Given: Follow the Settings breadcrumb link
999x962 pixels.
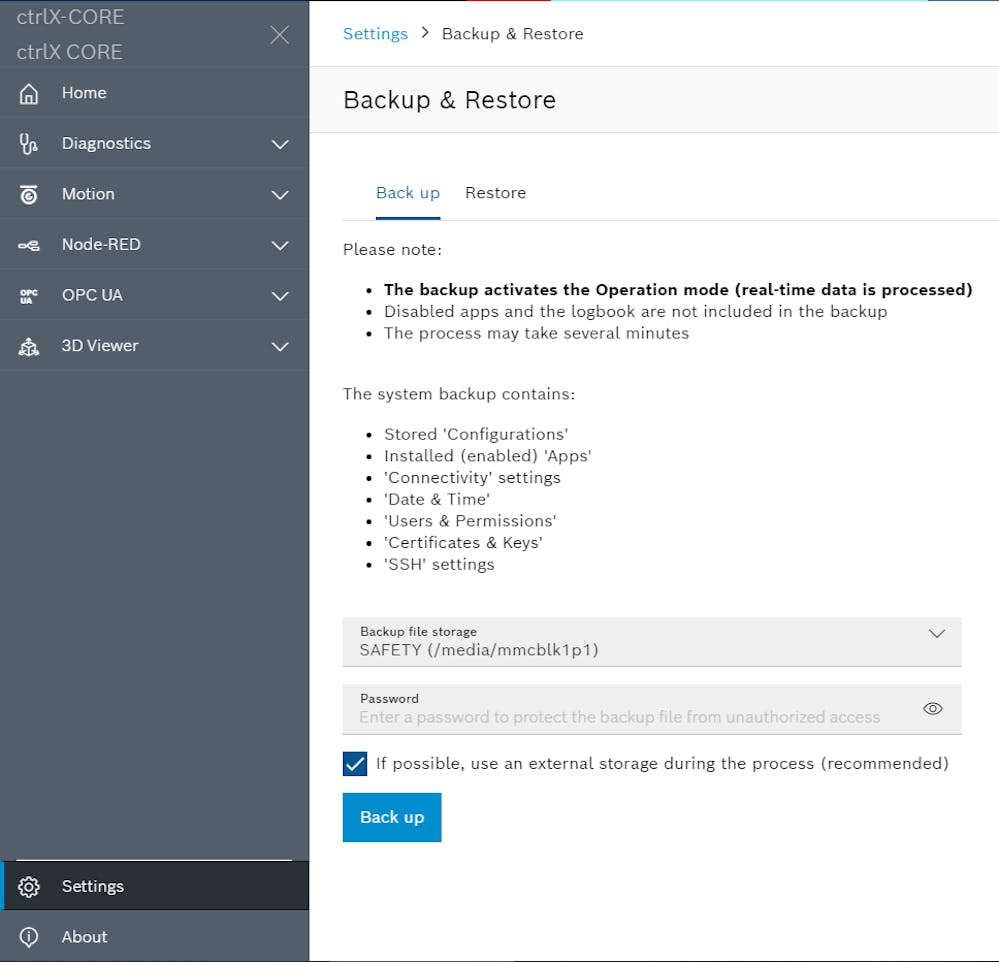Looking at the screenshot, I should [x=375, y=34].
